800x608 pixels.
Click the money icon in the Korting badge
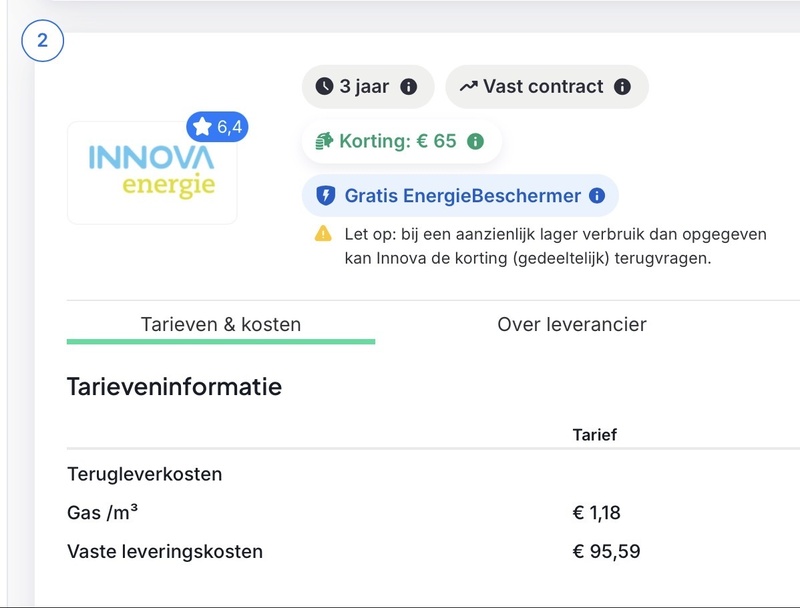pos(324,141)
